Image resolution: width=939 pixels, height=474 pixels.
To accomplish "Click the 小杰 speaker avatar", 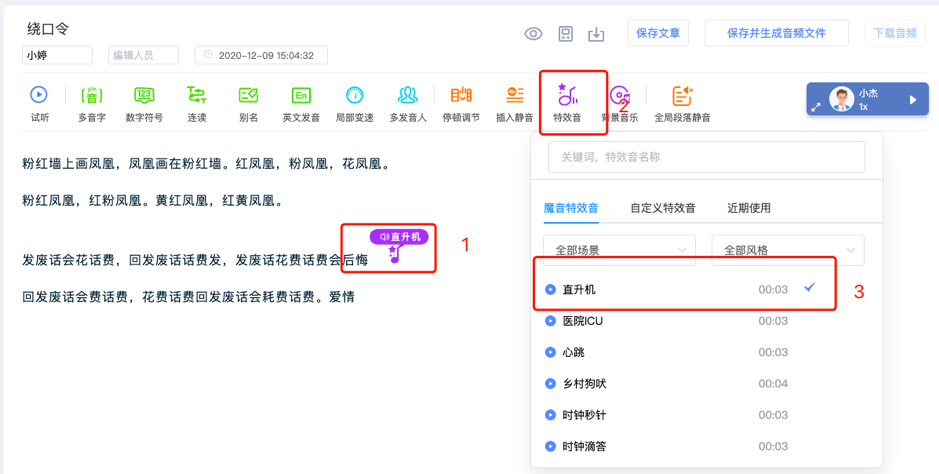I will pos(841,99).
